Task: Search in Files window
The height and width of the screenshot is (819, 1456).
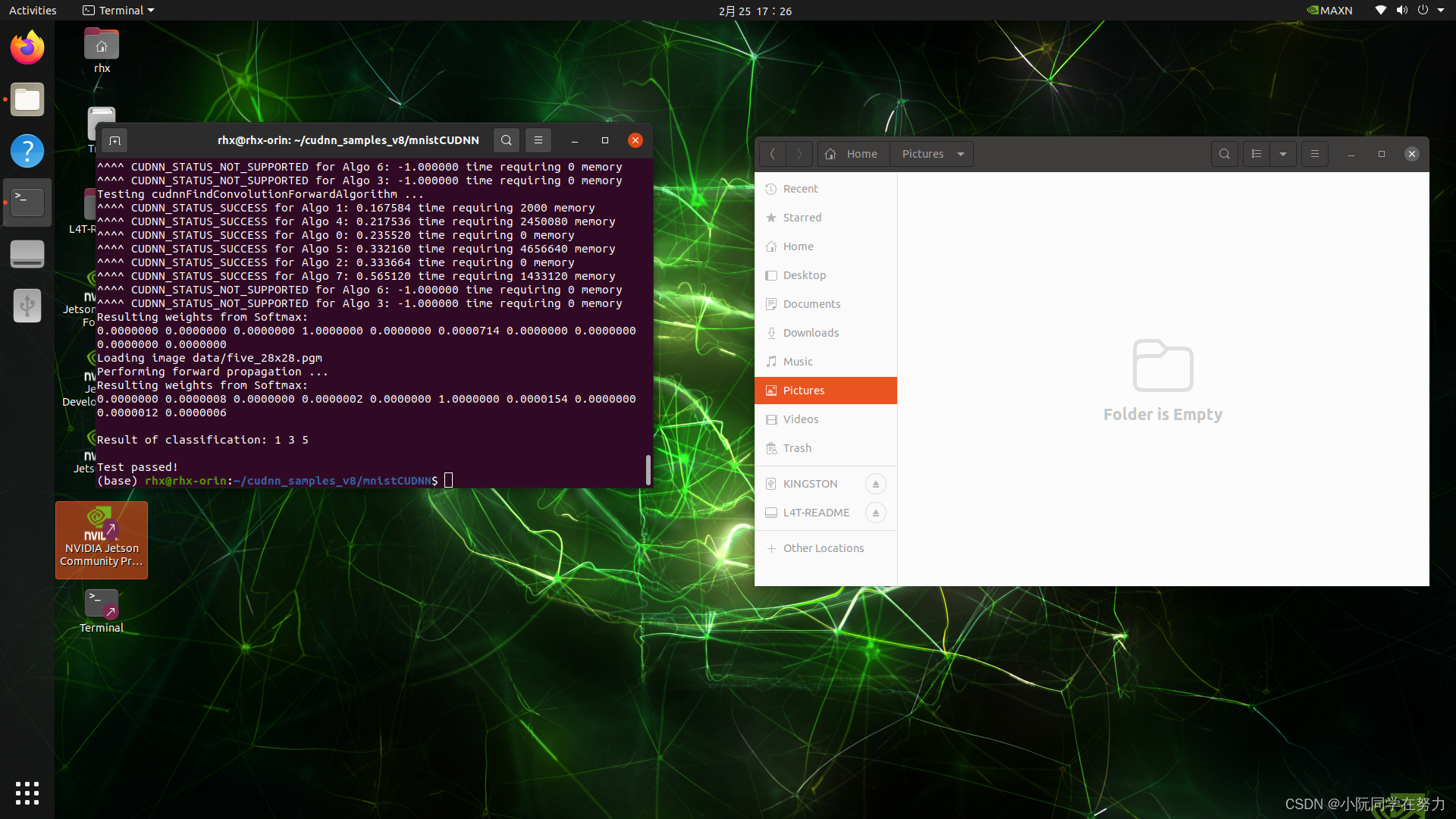Action: (x=1225, y=154)
